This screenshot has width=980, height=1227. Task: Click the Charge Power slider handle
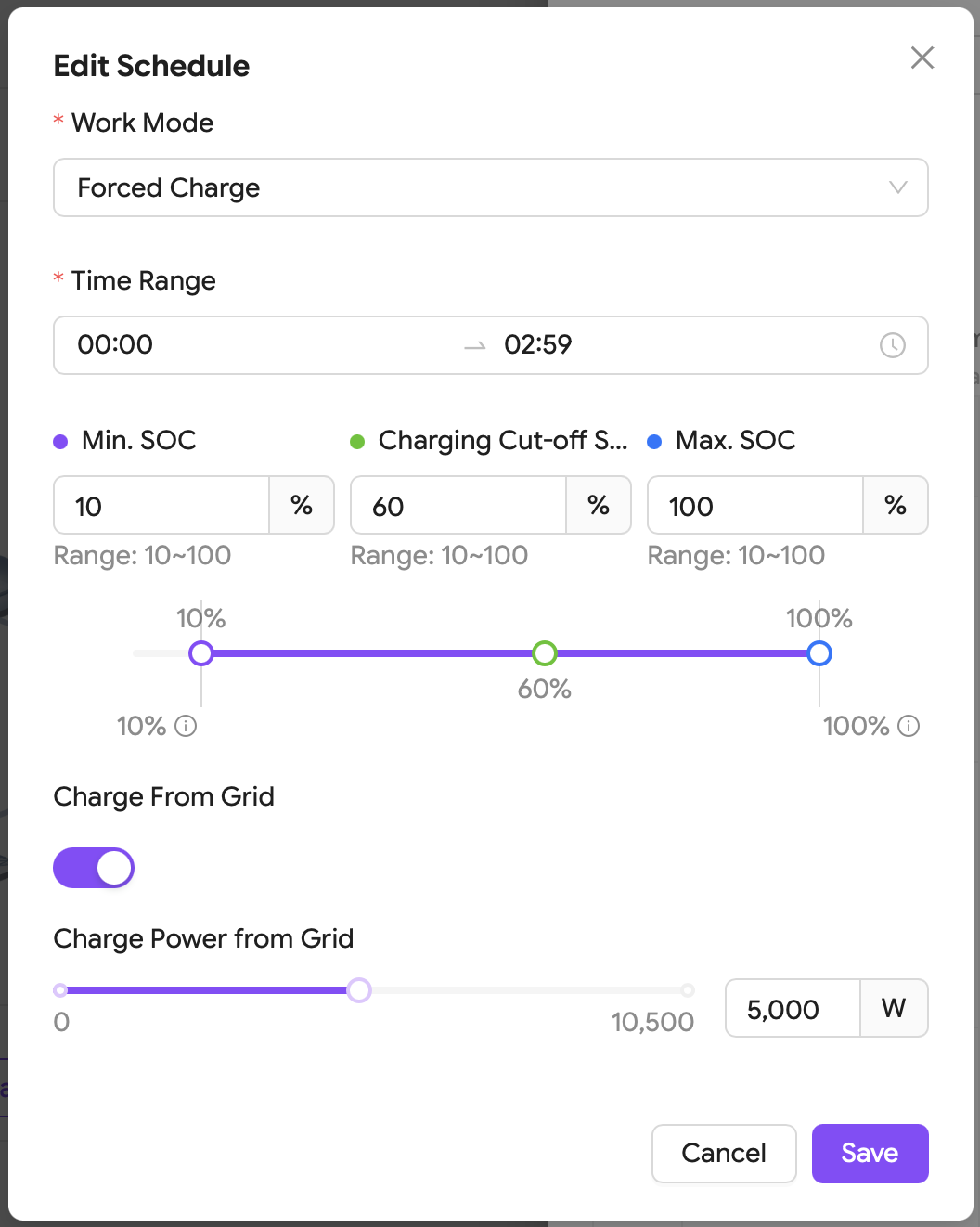coord(359,990)
